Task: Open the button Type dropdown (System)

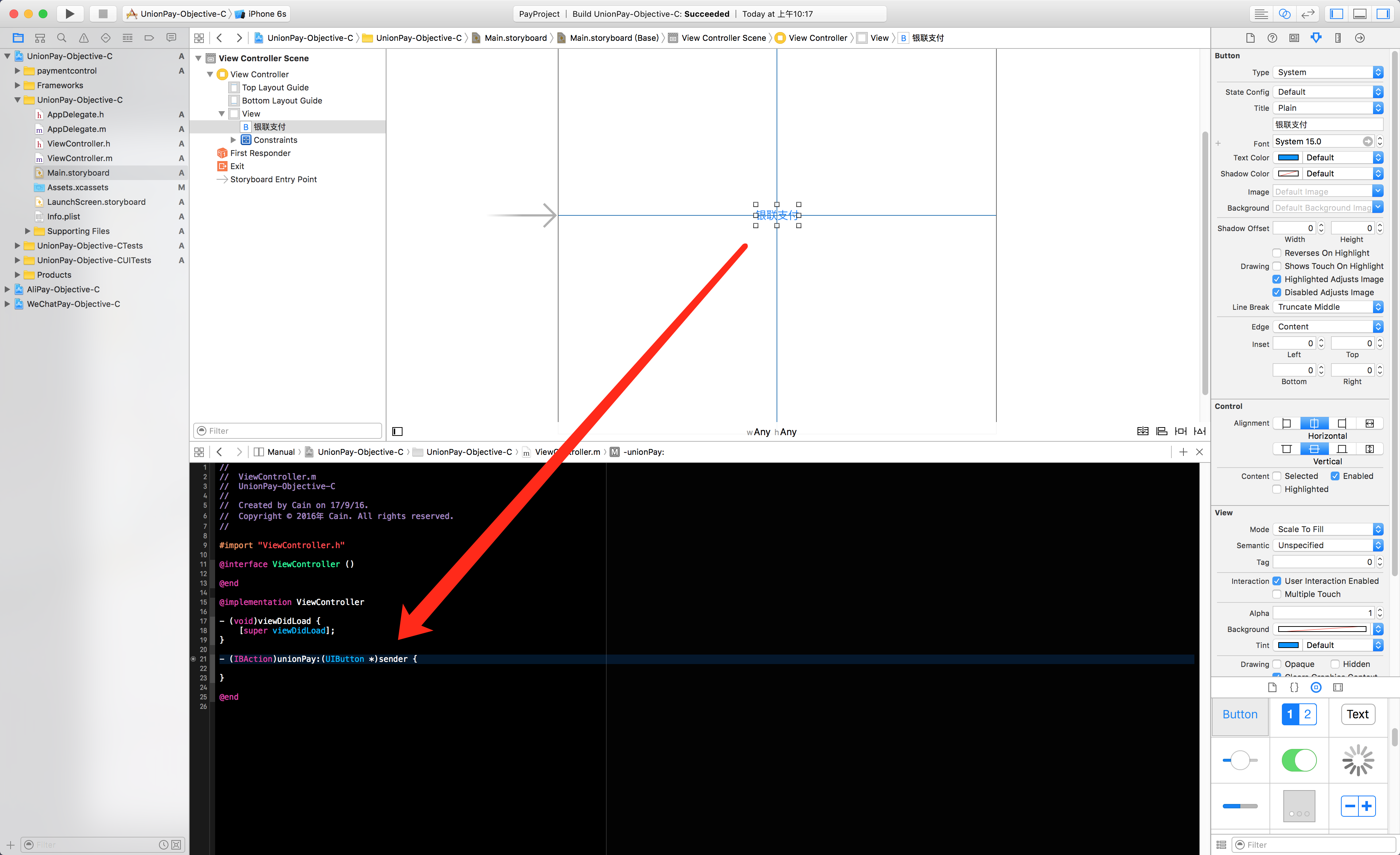Action: pos(1327,72)
